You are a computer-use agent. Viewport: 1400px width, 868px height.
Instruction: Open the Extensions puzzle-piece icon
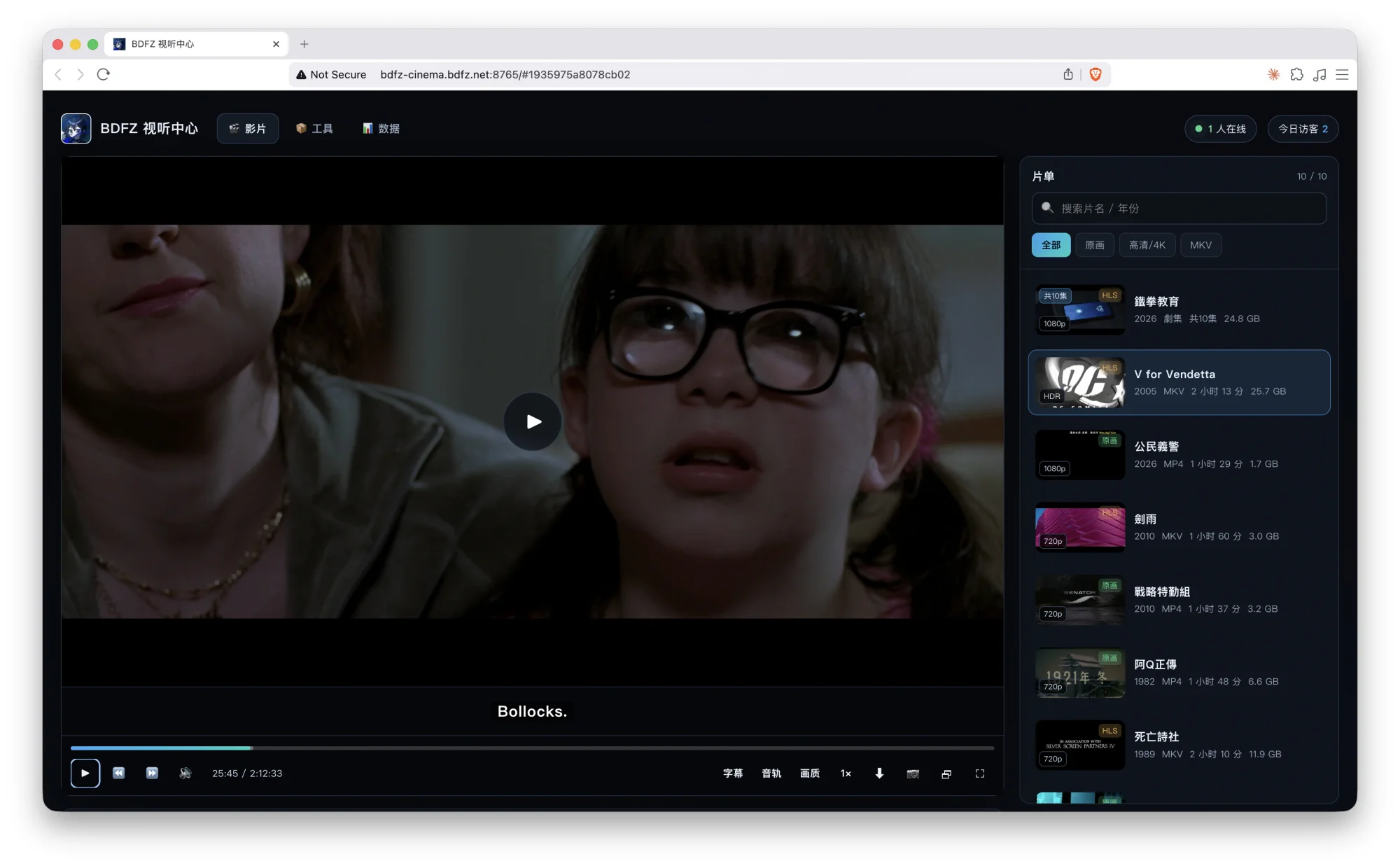(x=1297, y=74)
